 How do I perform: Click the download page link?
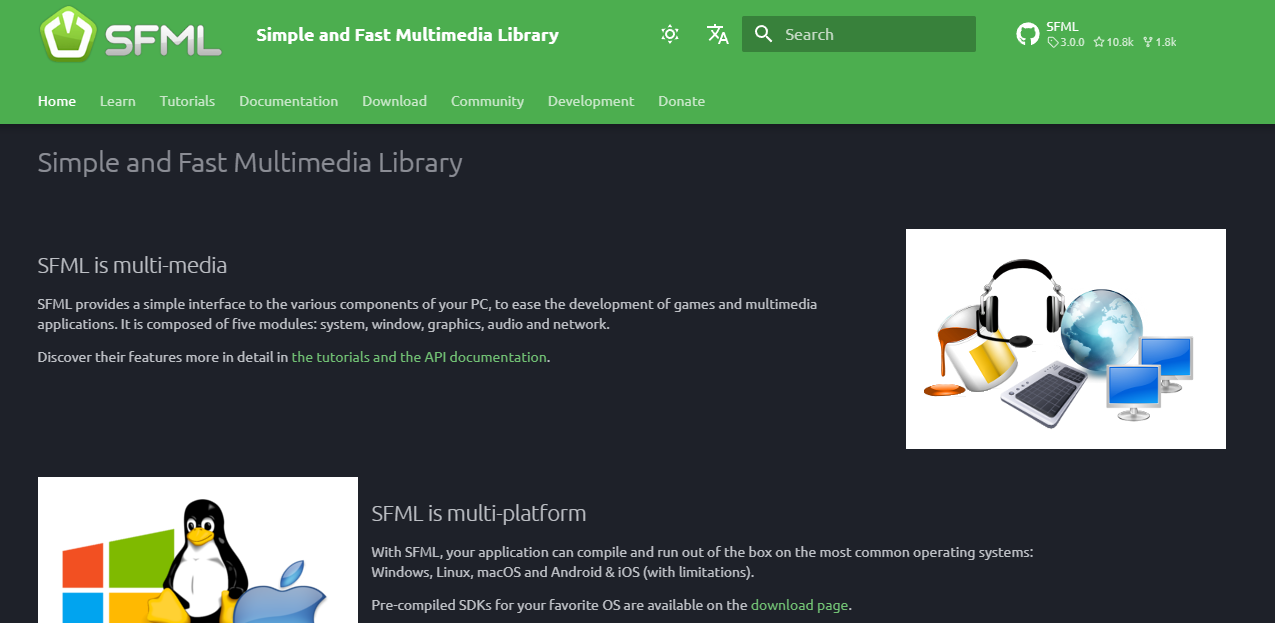[x=799, y=605]
